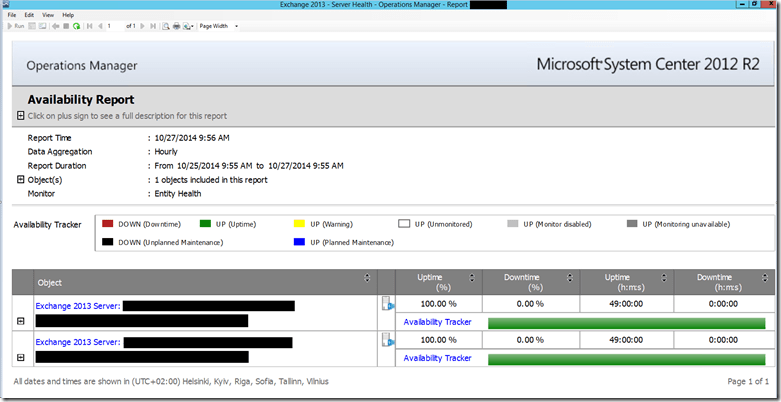The image size is (781, 402).
Task: Click the Stop rendering icon
Action: (x=65, y=26)
